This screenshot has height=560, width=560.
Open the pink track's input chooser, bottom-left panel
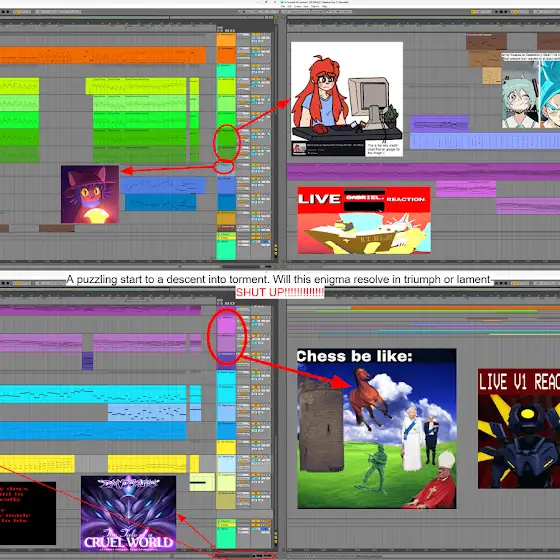(244, 317)
